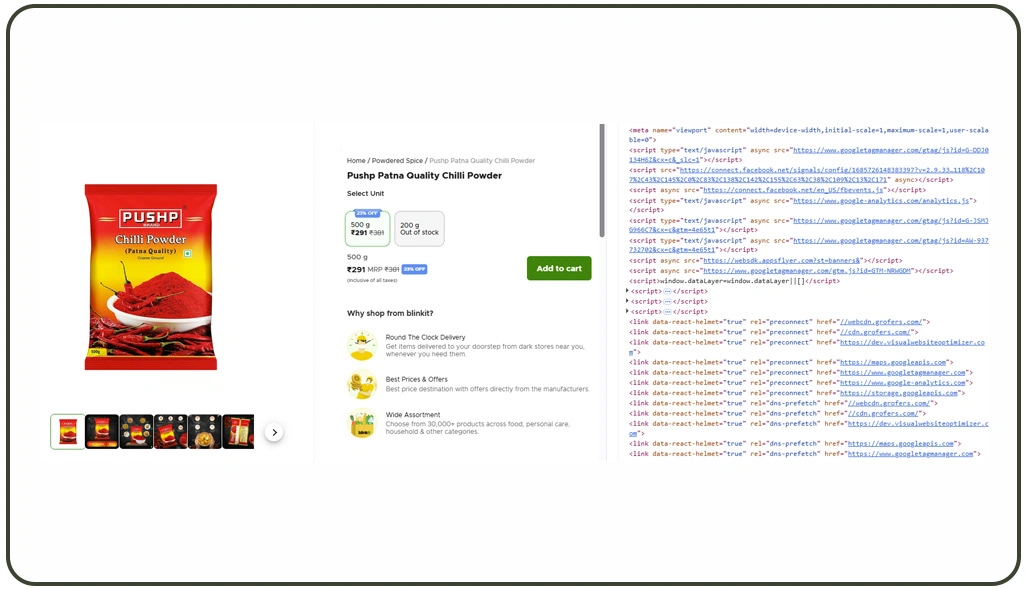Click the 'Best Prices & Offers' title

pyautogui.click(x=416, y=379)
